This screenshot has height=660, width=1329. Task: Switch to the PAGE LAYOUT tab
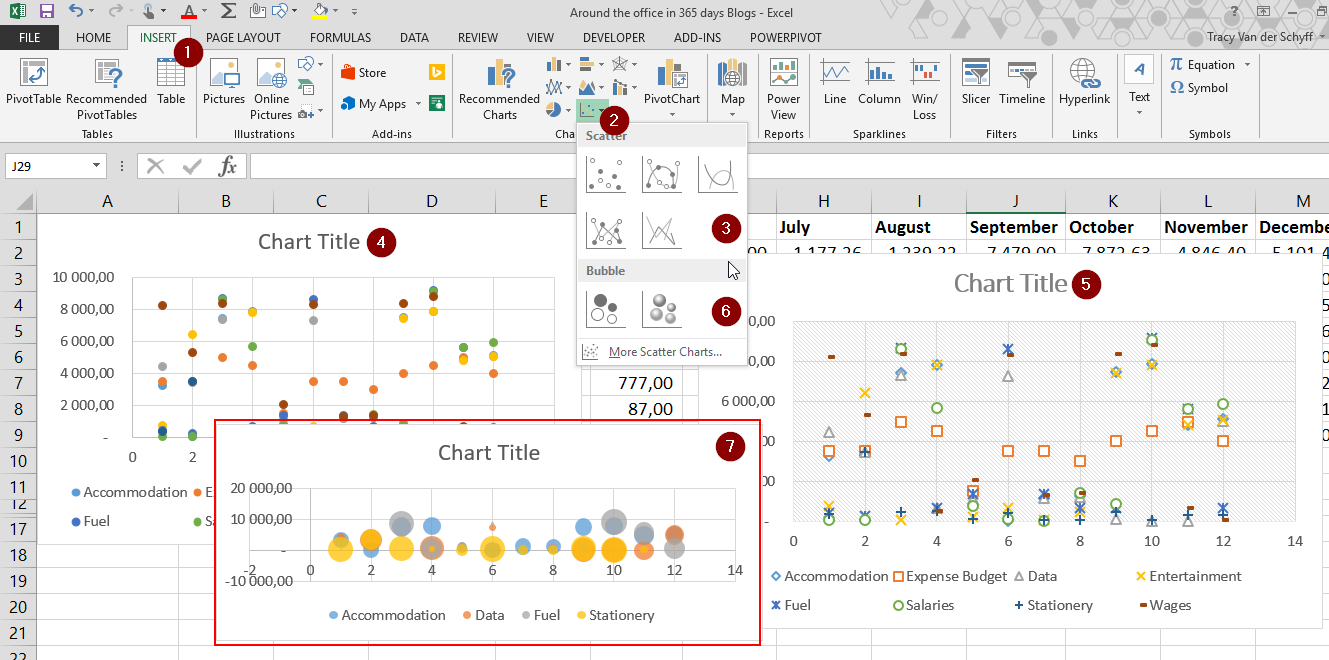(x=245, y=38)
